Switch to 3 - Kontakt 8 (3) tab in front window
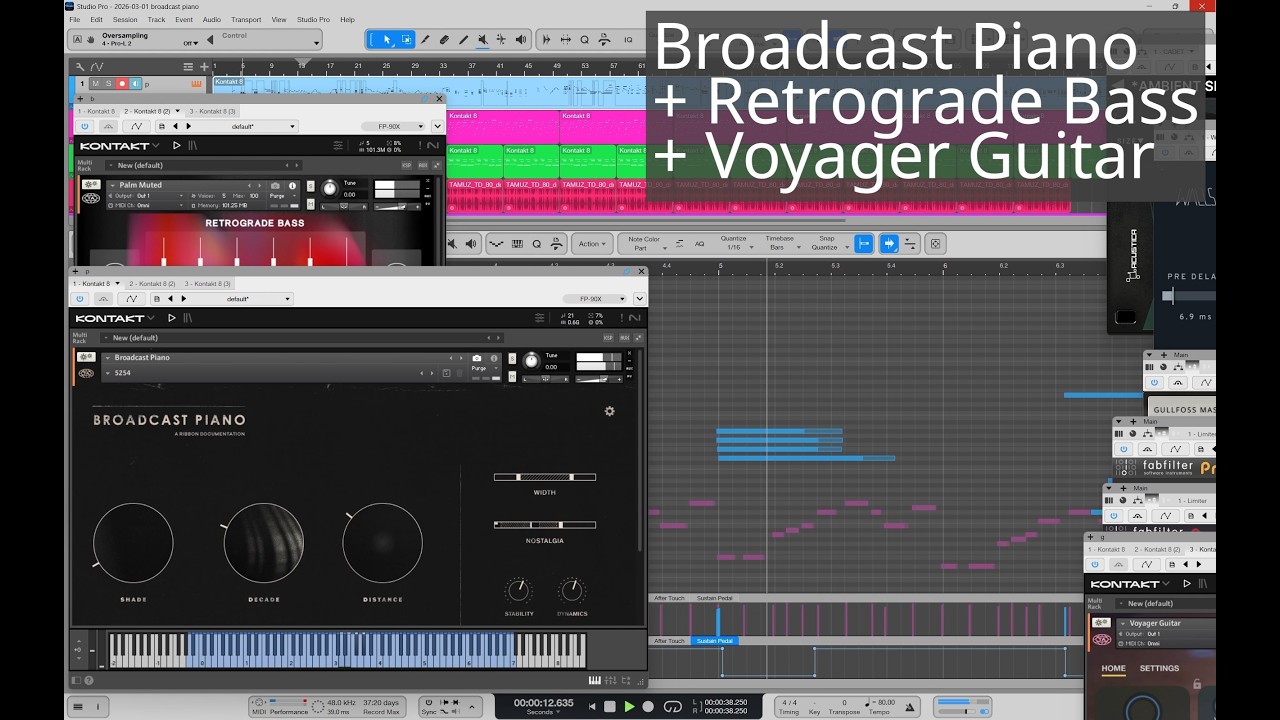The width and height of the screenshot is (1280, 720). click(208, 284)
